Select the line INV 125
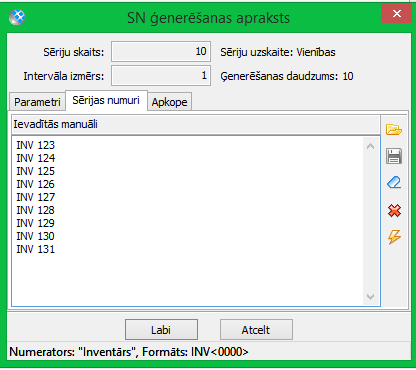 (35, 171)
